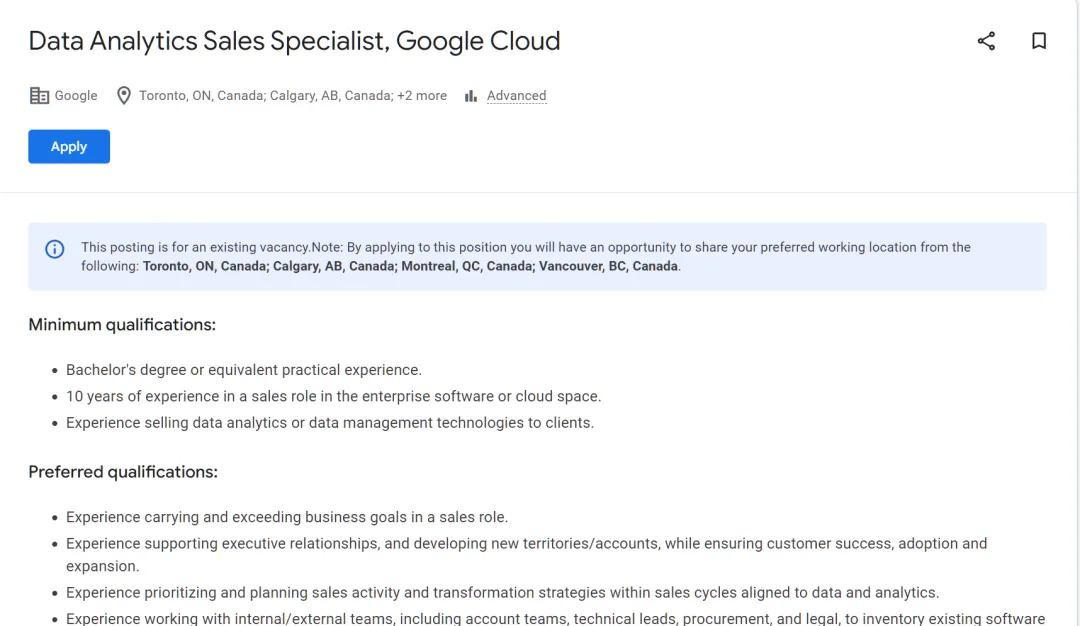Click the share job icon
Image resolution: width=1080 pixels, height=626 pixels.
coord(986,41)
